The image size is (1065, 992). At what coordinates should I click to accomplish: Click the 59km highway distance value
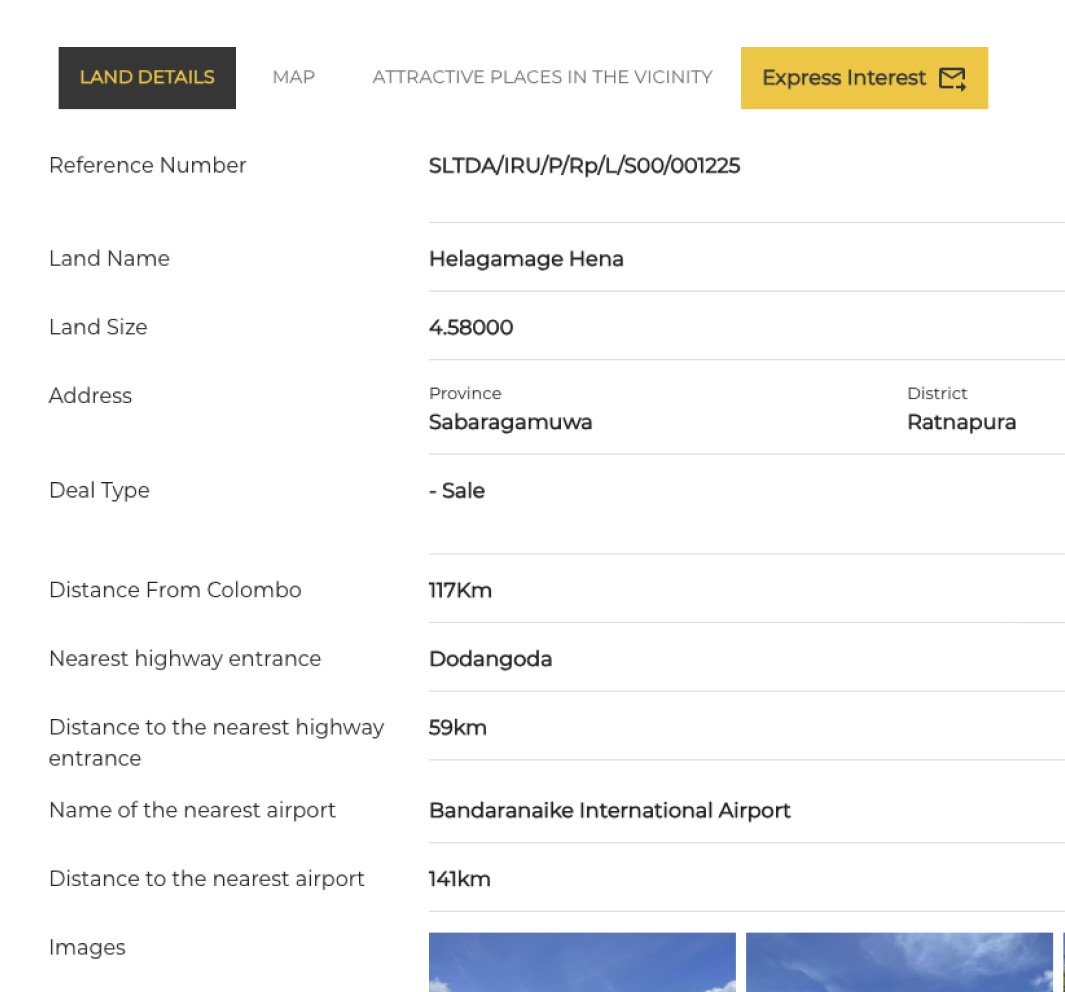(x=457, y=728)
